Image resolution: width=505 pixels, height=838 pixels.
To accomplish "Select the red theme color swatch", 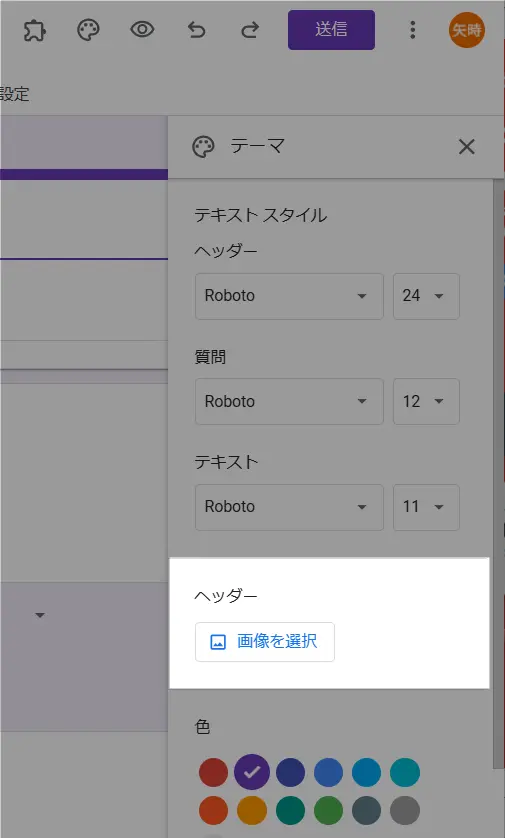I will coord(213,772).
